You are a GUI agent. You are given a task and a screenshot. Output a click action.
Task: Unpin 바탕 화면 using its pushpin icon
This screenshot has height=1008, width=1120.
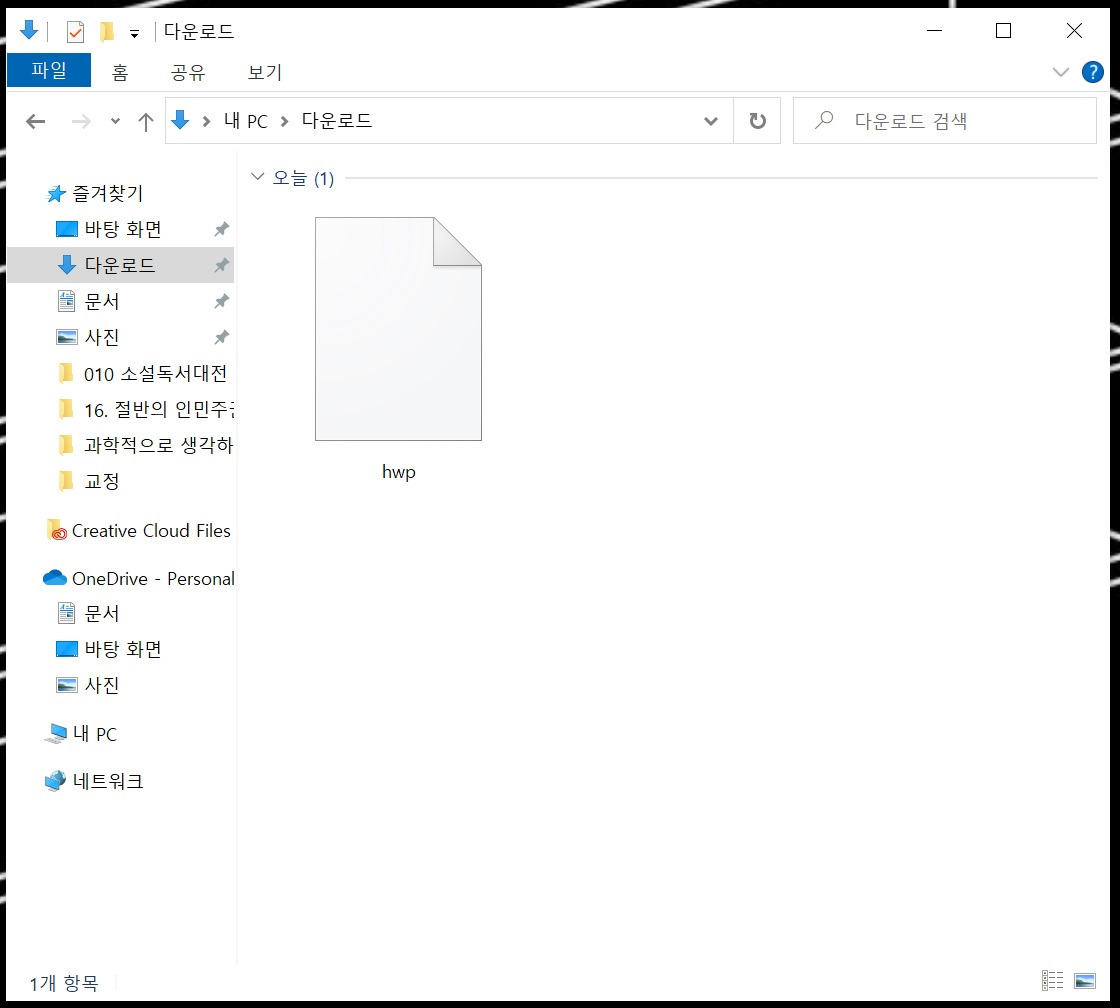221,229
